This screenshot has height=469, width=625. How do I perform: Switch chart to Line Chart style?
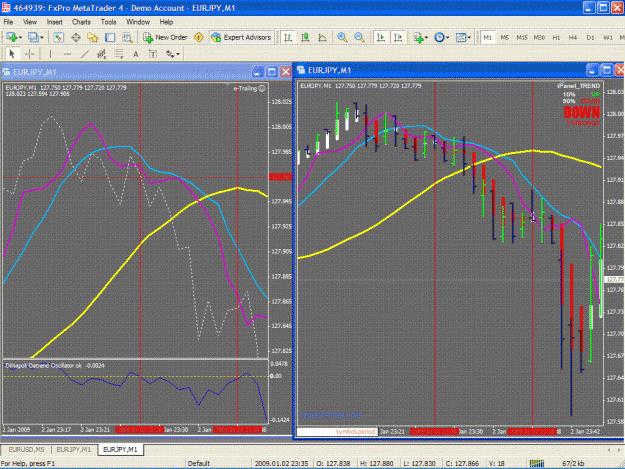322,37
